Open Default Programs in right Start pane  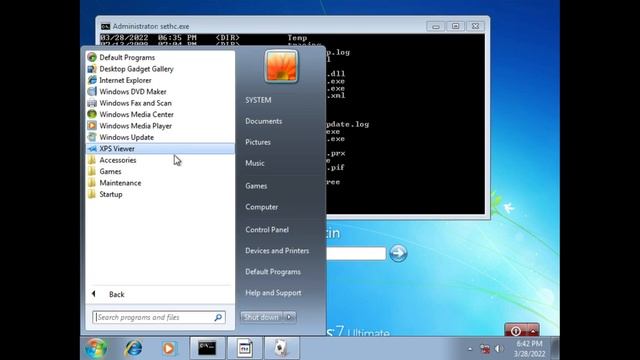[x=273, y=272]
